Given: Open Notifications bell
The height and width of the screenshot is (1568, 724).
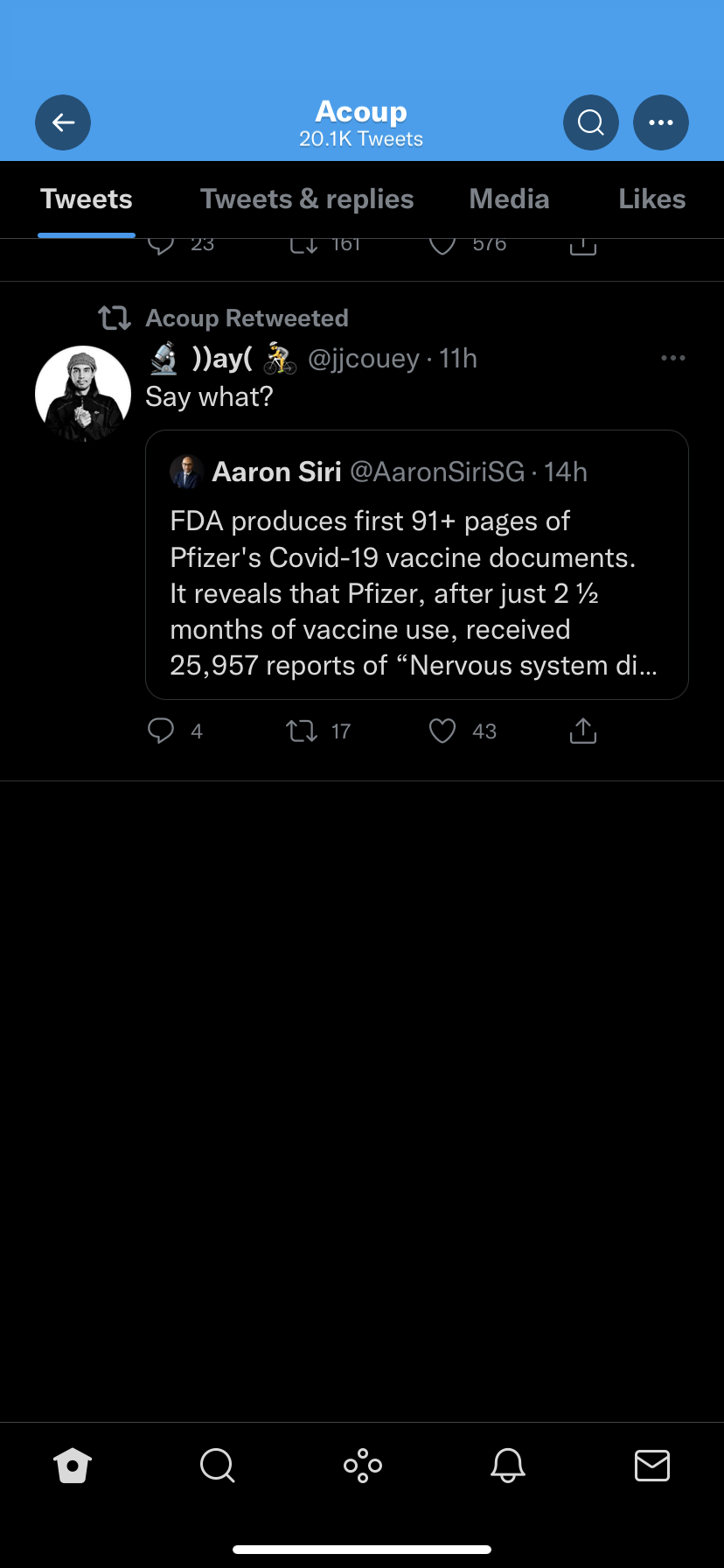Looking at the screenshot, I should 508,1466.
